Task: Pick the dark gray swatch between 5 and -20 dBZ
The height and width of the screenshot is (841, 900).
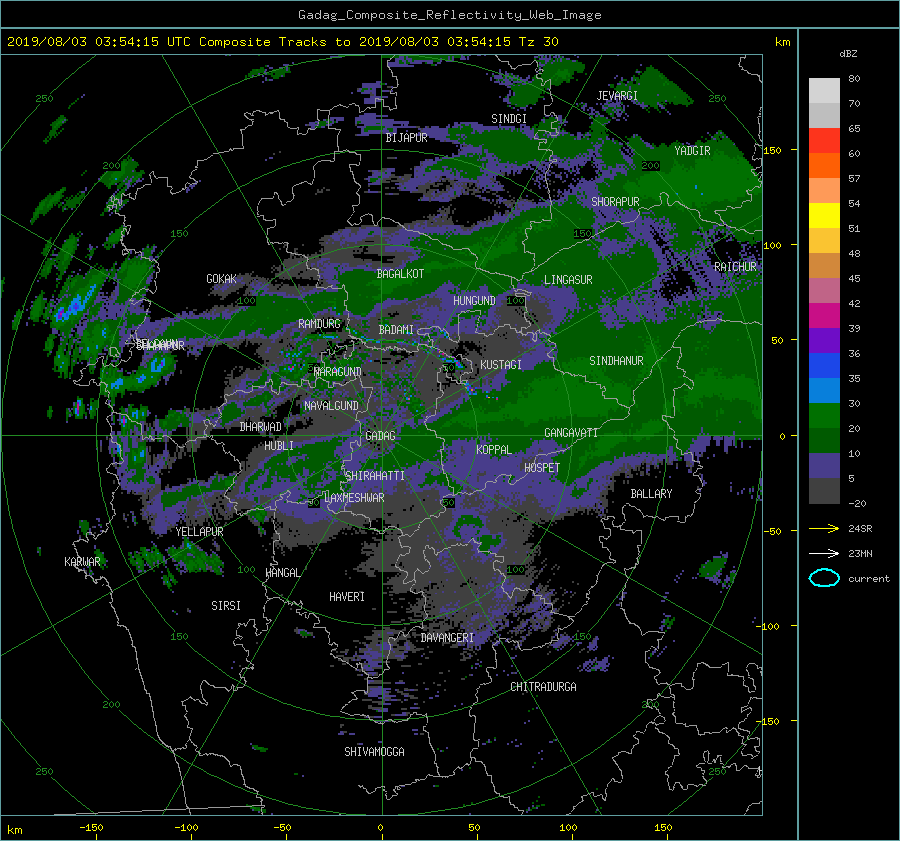Action: pyautogui.click(x=824, y=491)
